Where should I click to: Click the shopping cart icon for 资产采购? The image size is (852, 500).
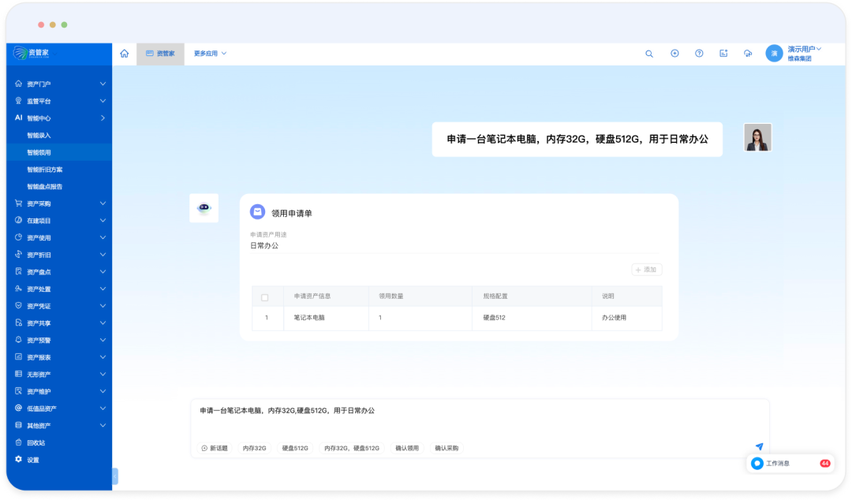[x=18, y=203]
